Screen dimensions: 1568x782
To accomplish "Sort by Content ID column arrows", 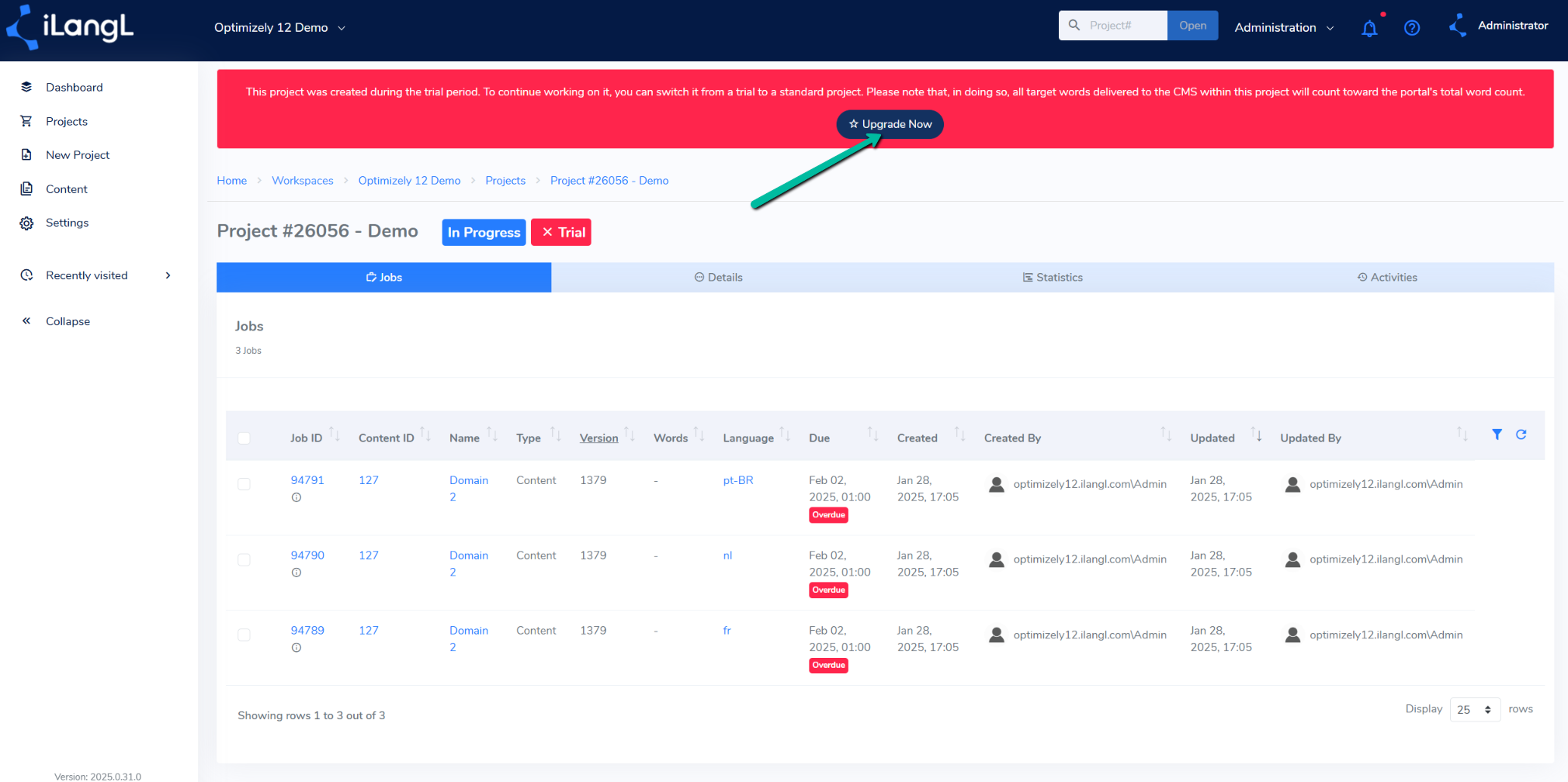I will coord(425,434).
